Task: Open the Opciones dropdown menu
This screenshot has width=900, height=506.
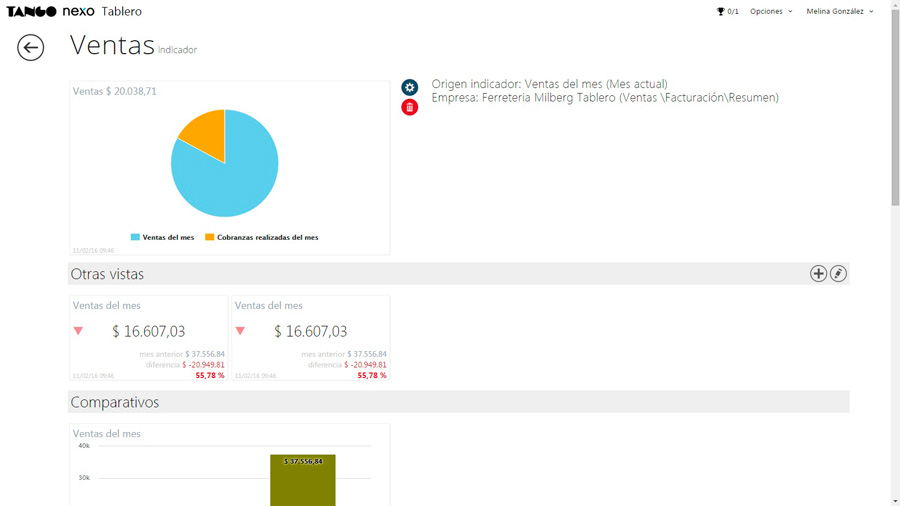Action: [x=771, y=11]
